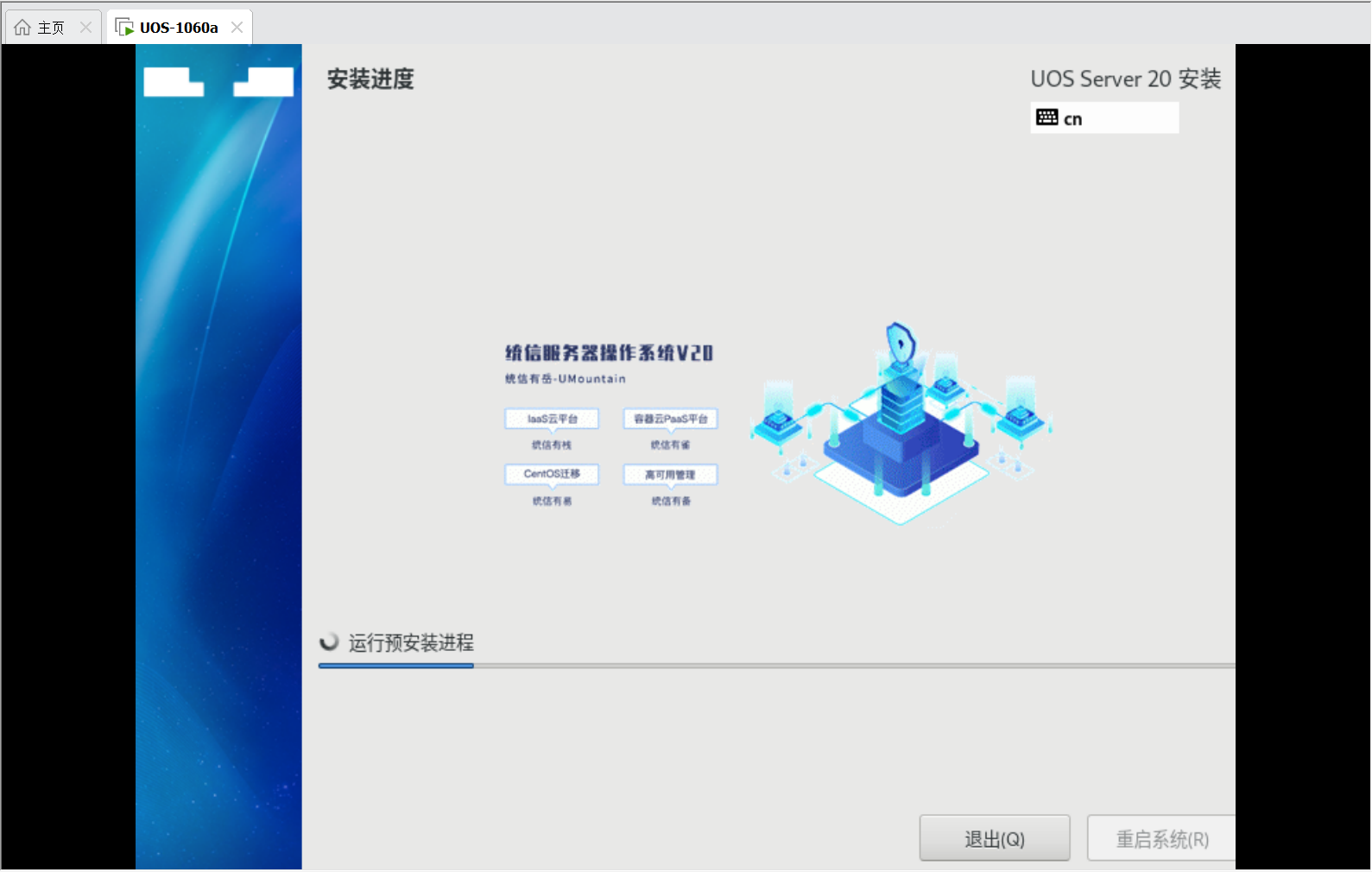Click the 统信有栈 caption under IaaS云平台
1372x872 pixels.
pyautogui.click(x=552, y=445)
